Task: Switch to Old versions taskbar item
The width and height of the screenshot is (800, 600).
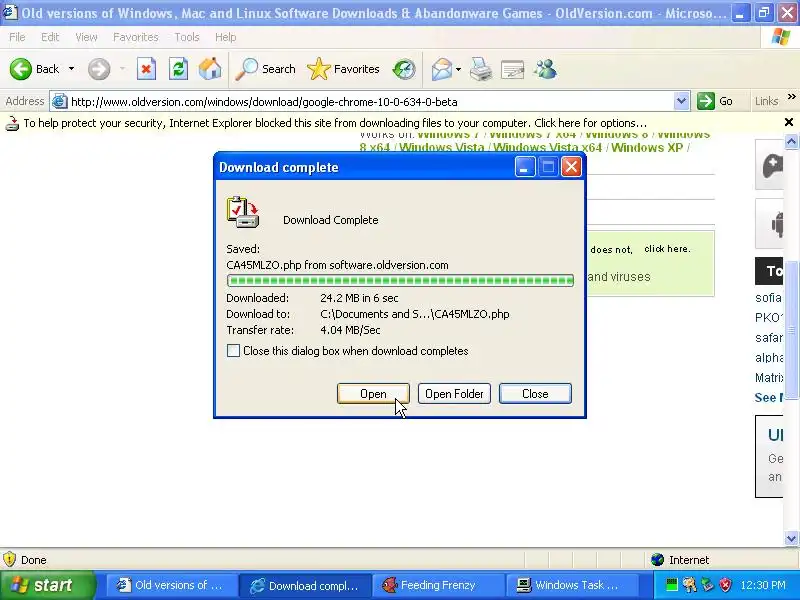Action: [172, 585]
